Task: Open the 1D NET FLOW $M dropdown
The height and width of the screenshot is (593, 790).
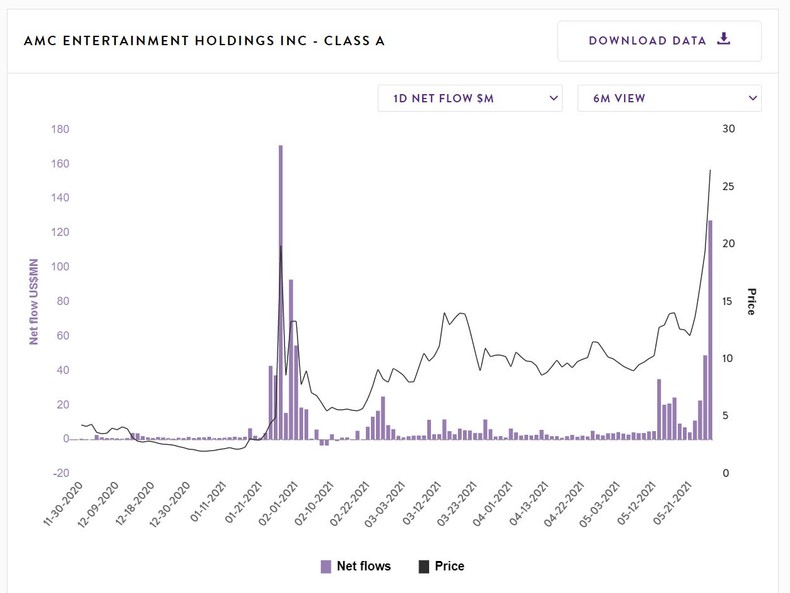Action: (469, 98)
